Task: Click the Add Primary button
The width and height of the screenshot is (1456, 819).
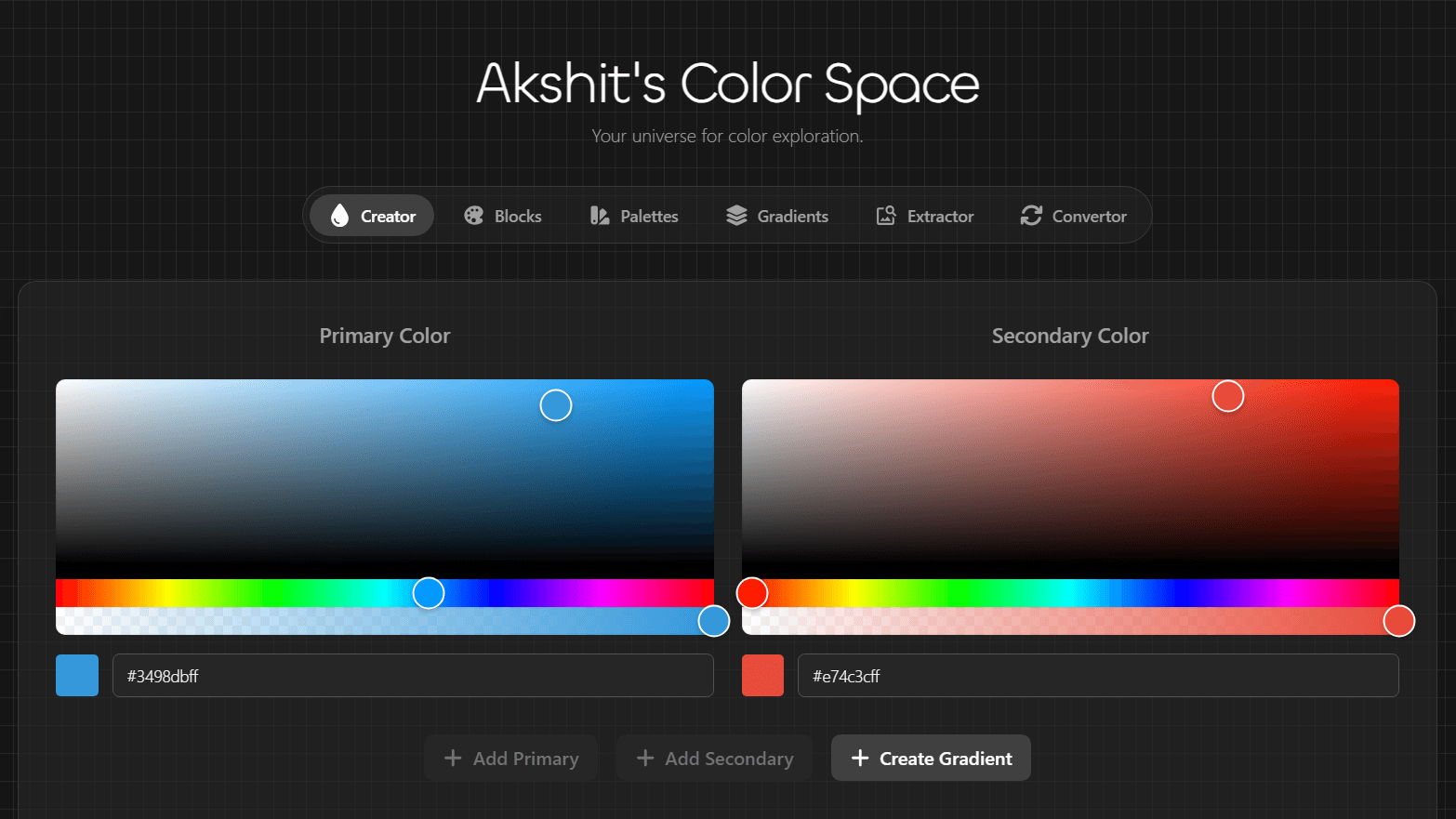Action: [x=510, y=758]
